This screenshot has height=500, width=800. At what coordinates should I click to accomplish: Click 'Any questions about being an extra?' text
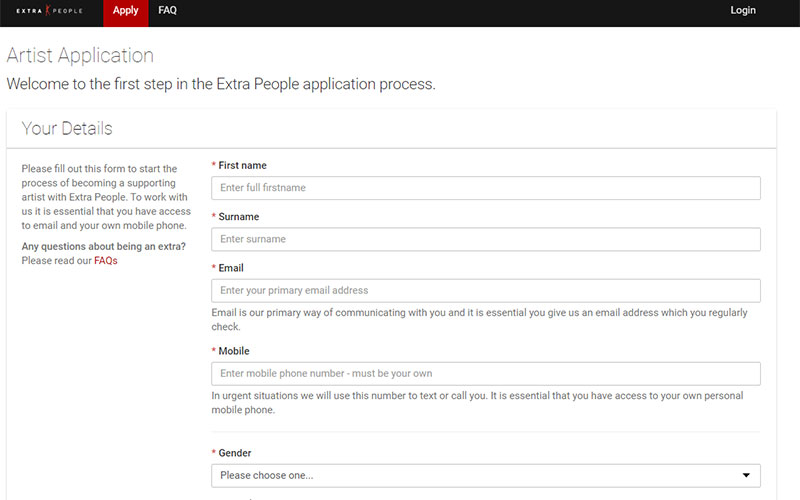tap(104, 246)
